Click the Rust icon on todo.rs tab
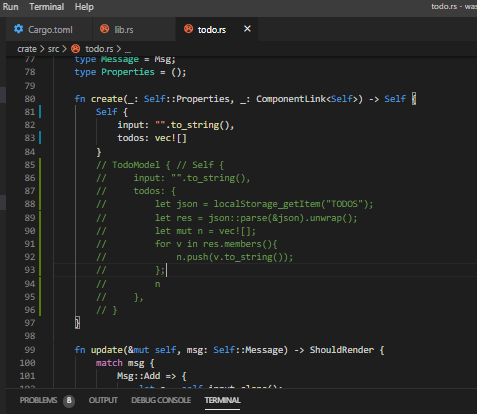The image size is (477, 414). pos(188,29)
